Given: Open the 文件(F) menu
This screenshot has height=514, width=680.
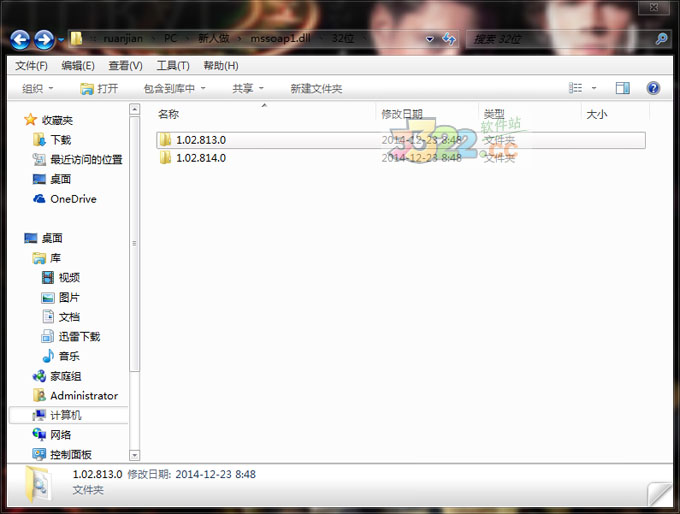Looking at the screenshot, I should click(31, 66).
